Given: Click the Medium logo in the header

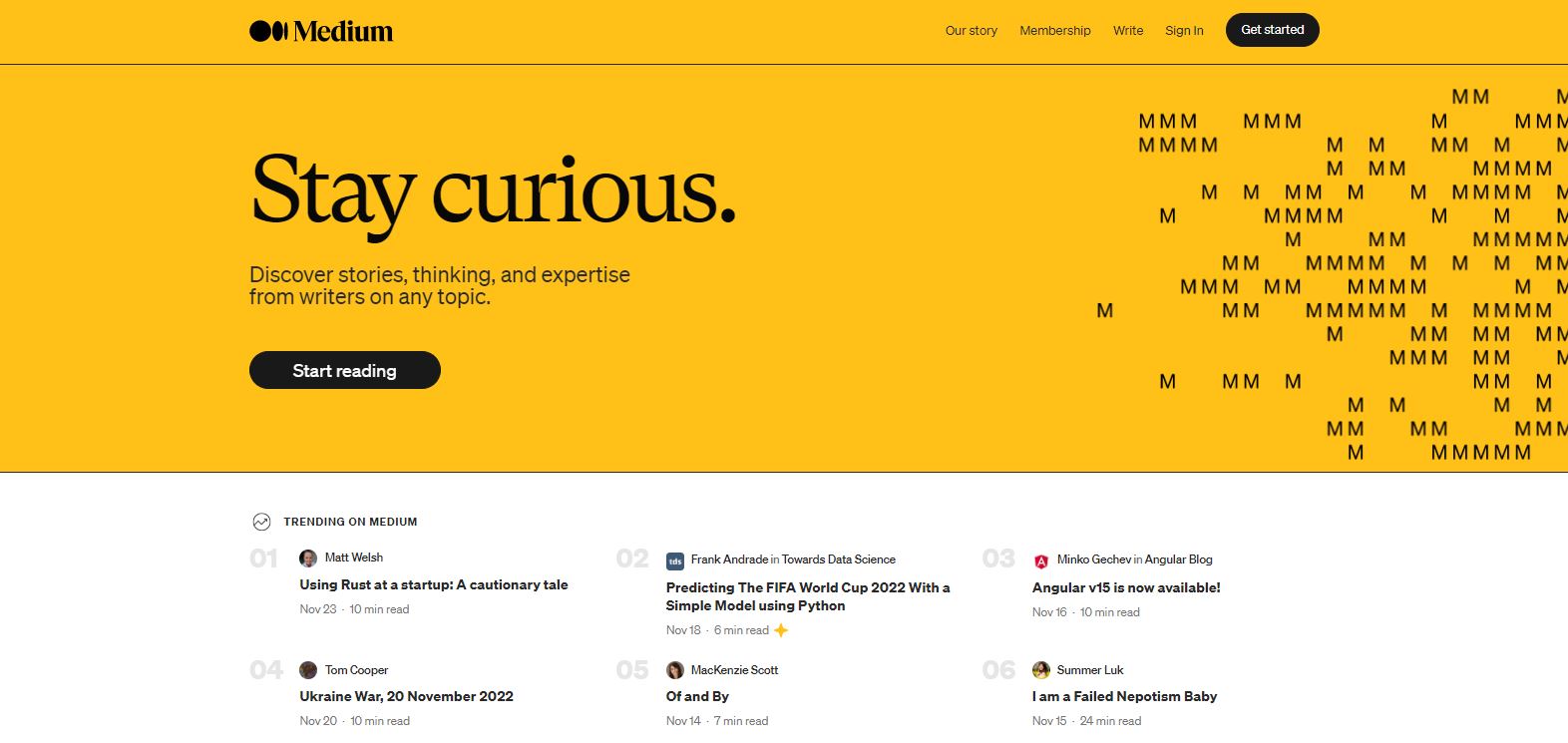Looking at the screenshot, I should [x=321, y=31].
